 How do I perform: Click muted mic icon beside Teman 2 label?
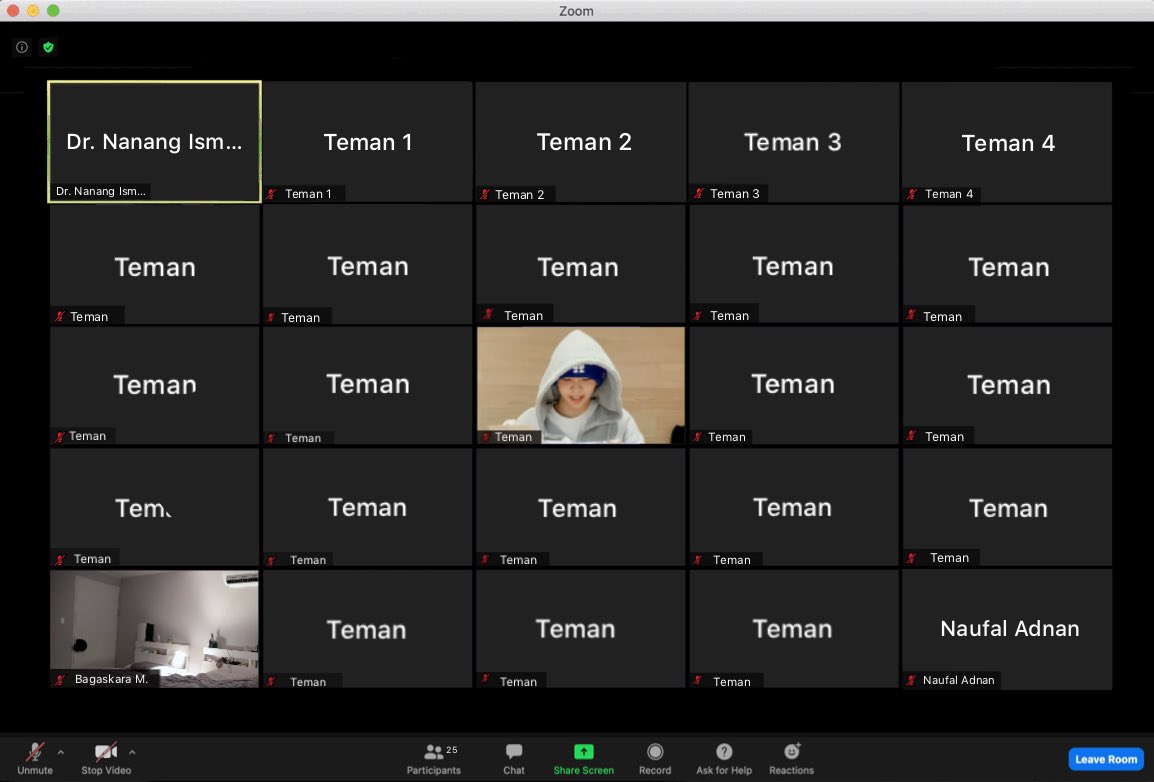coord(484,194)
